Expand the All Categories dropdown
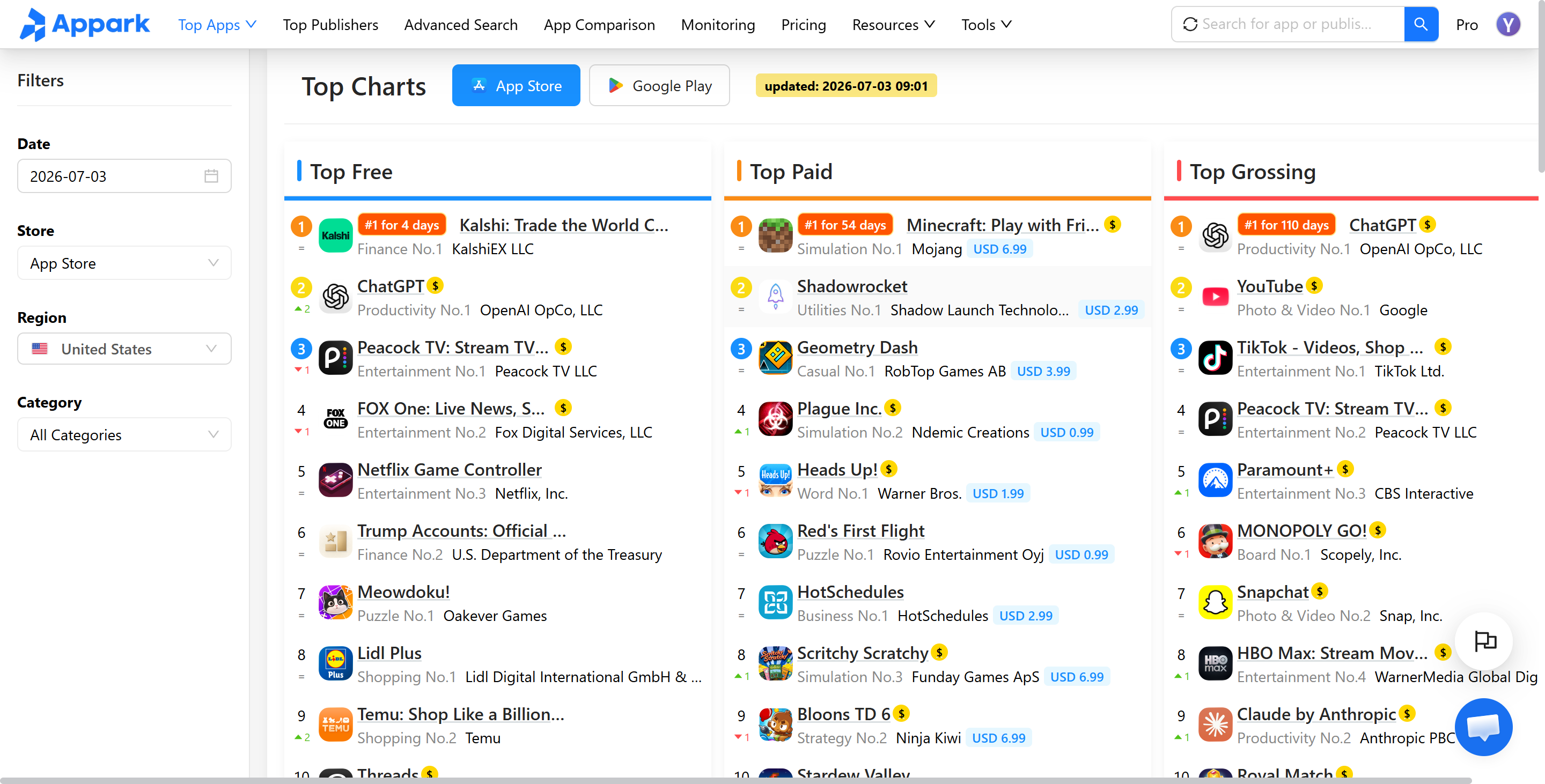The width and height of the screenshot is (1545, 784). point(124,434)
